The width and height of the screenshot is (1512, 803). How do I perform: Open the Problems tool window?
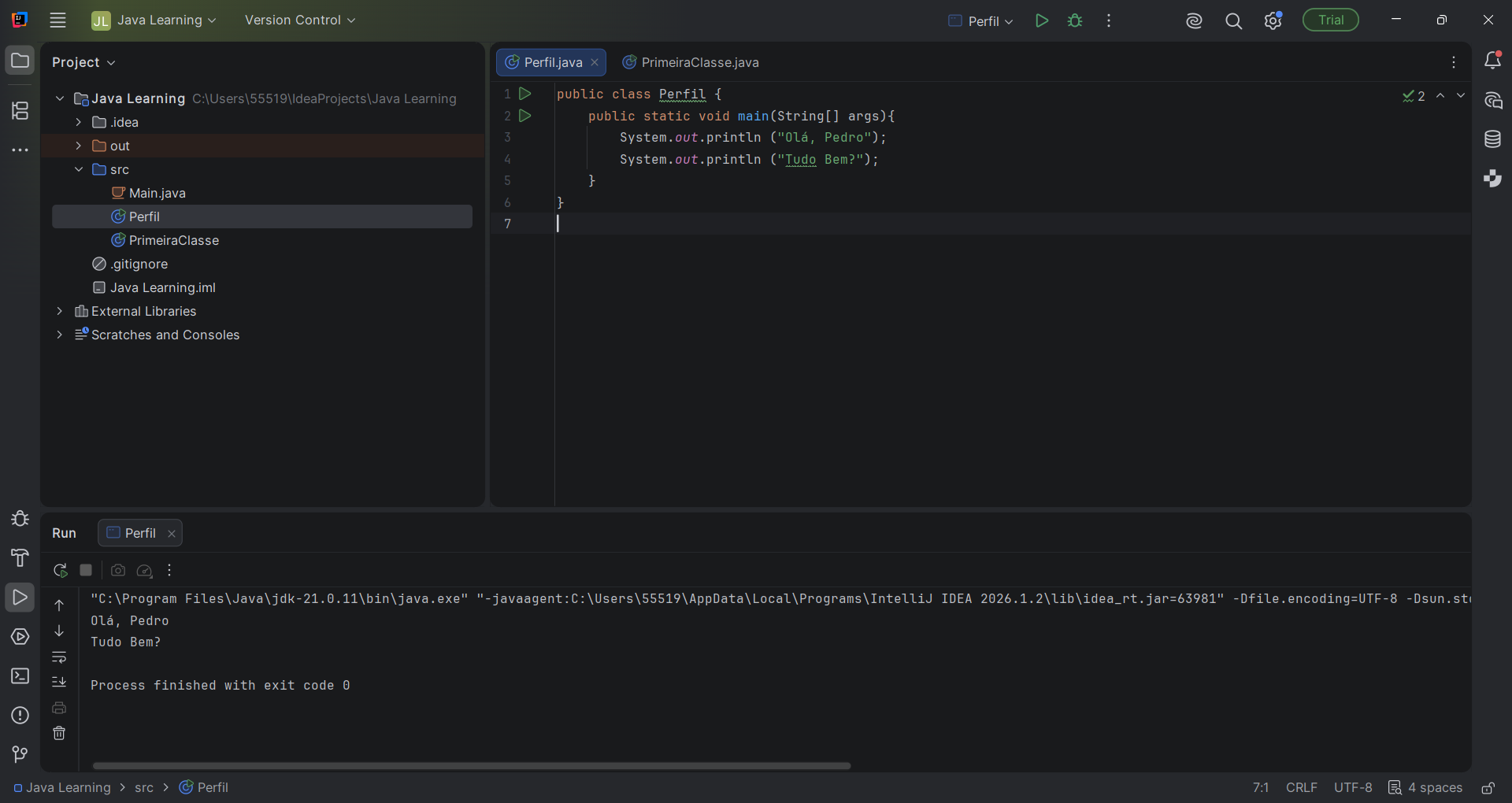pos(20,716)
